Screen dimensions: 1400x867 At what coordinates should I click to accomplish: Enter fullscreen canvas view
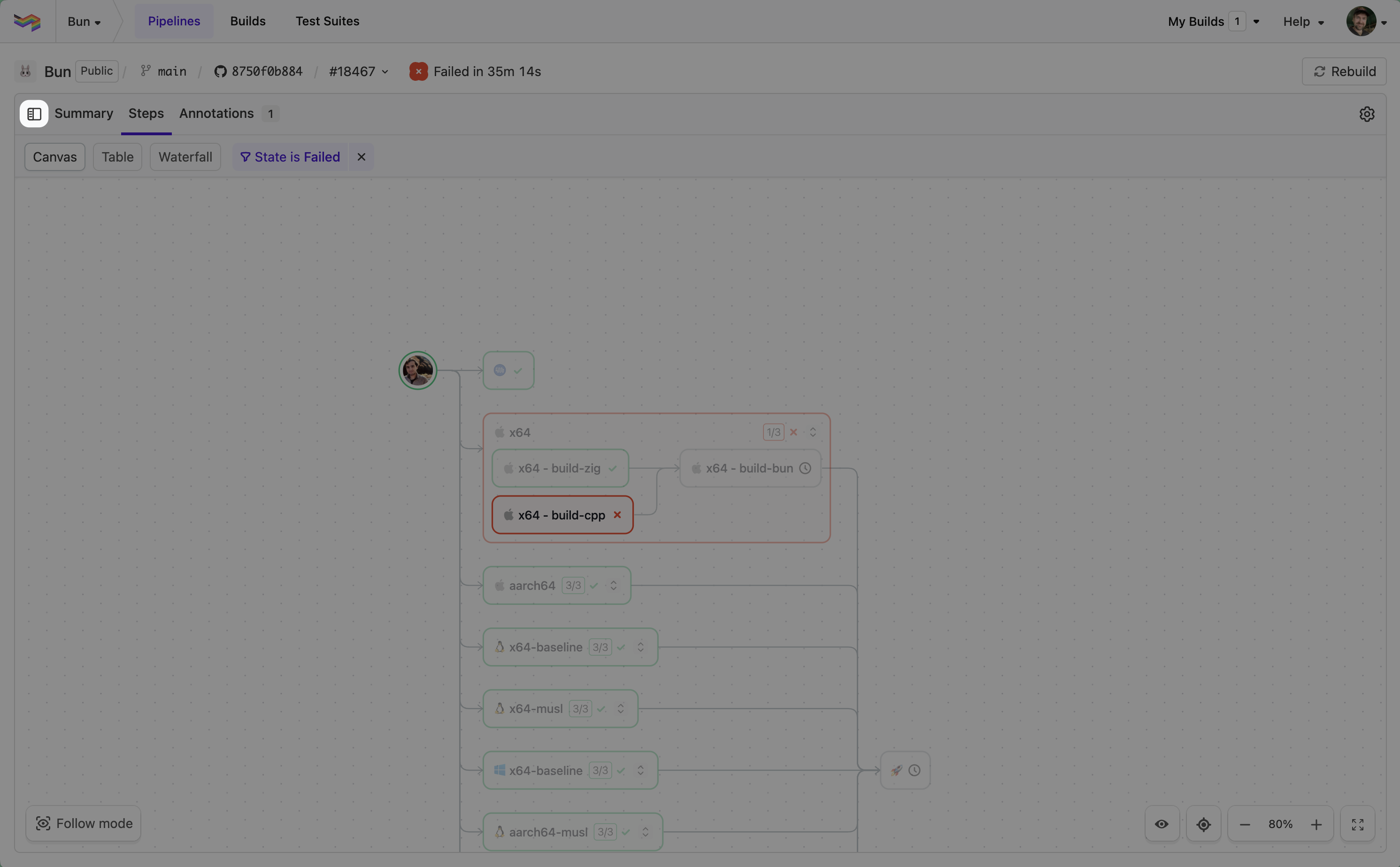pos(1357,824)
